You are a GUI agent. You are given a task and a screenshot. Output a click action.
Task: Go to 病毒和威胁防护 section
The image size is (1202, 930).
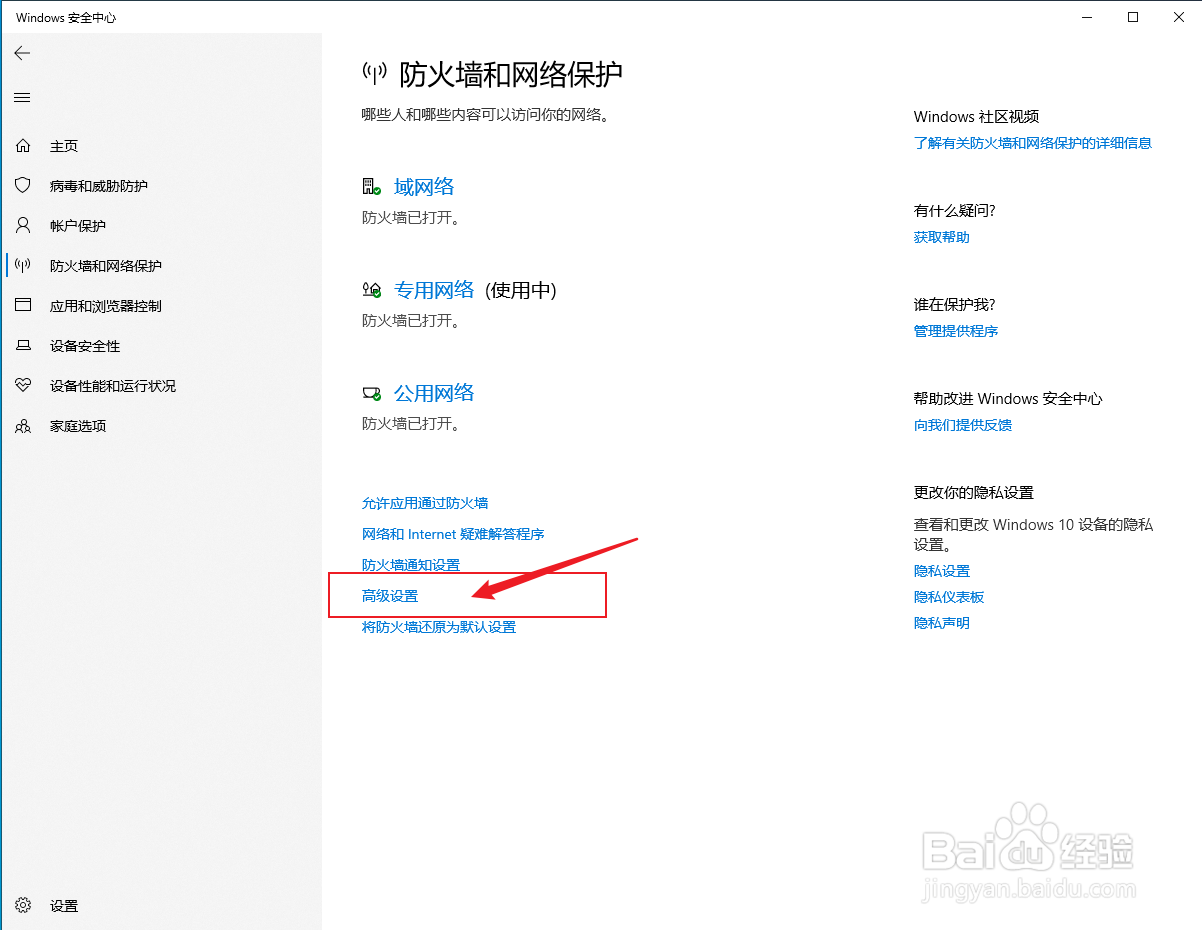pyautogui.click(x=99, y=186)
